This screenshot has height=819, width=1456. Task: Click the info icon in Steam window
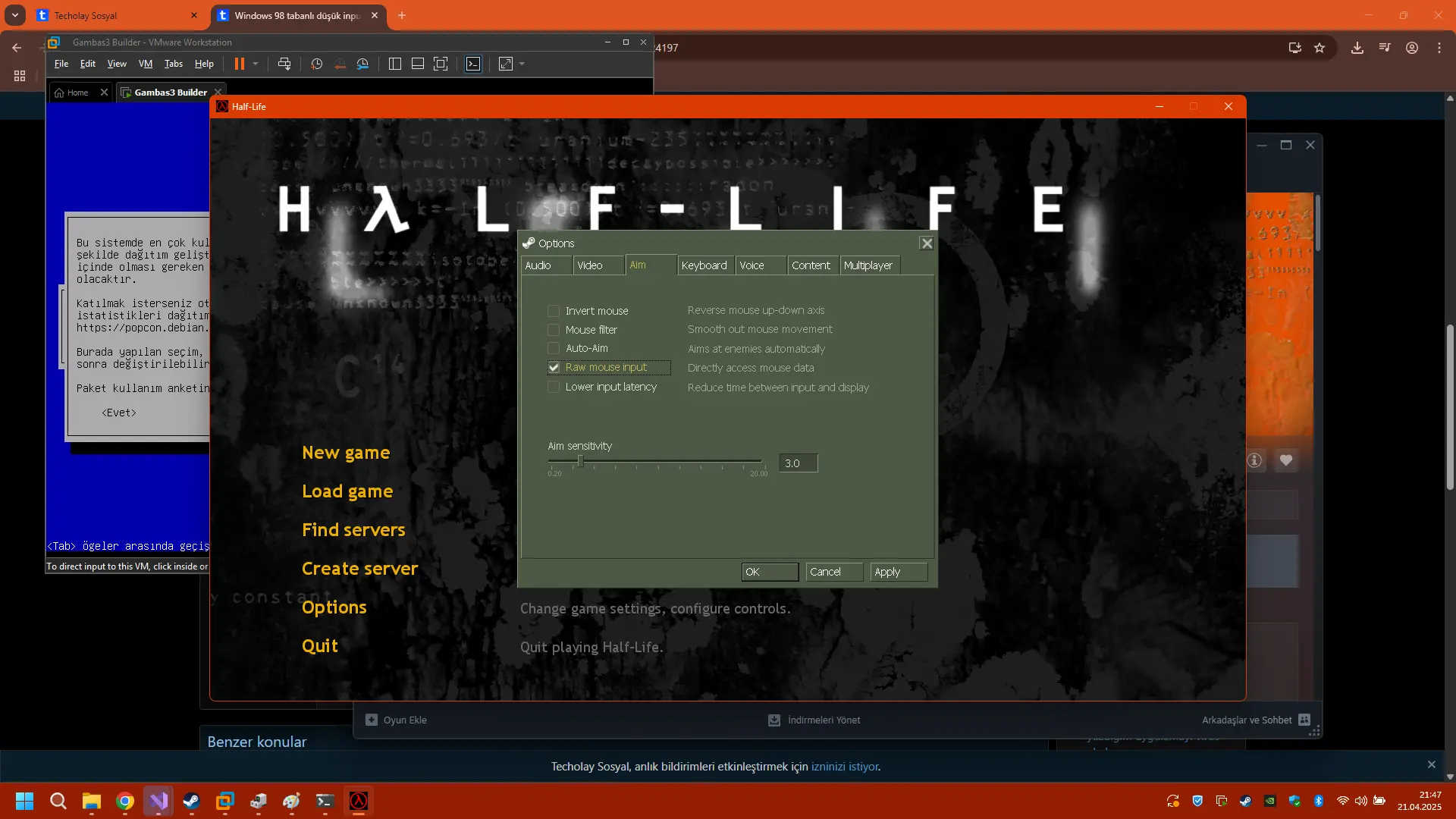tap(1255, 460)
